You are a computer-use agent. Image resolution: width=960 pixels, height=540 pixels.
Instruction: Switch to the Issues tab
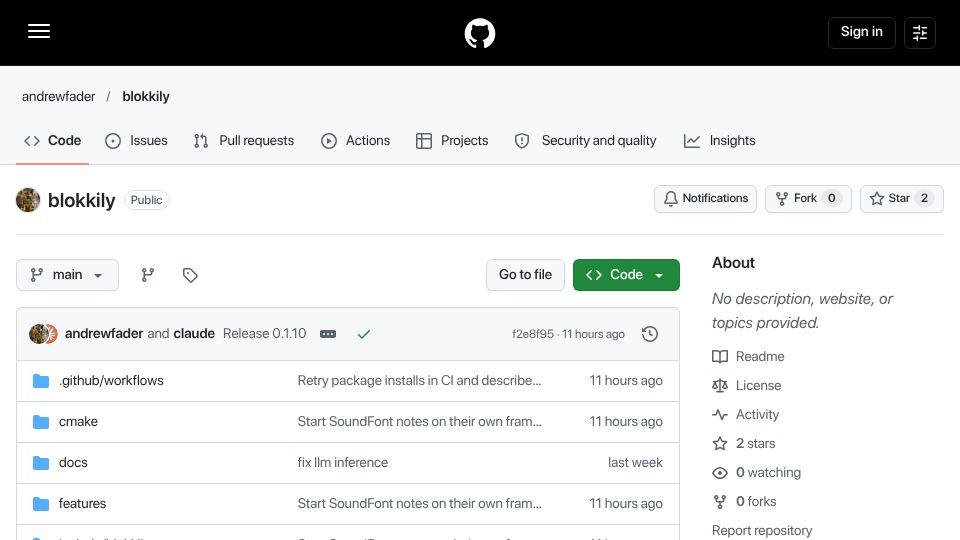tap(137, 141)
